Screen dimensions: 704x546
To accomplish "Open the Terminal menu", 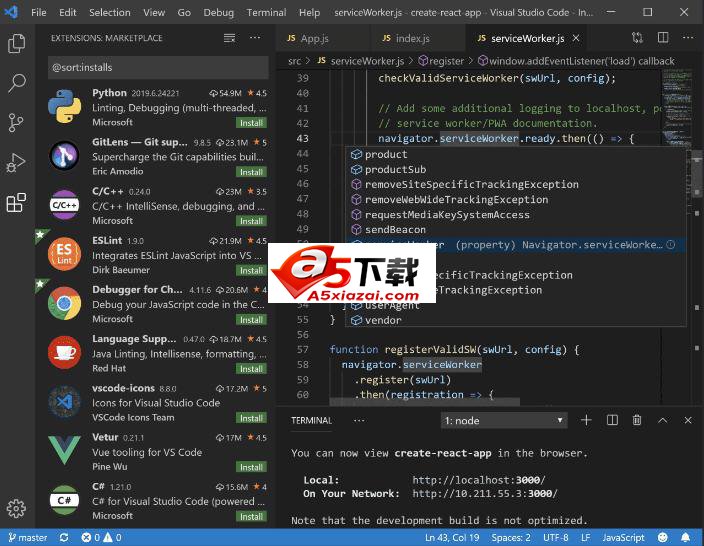I will [266, 12].
